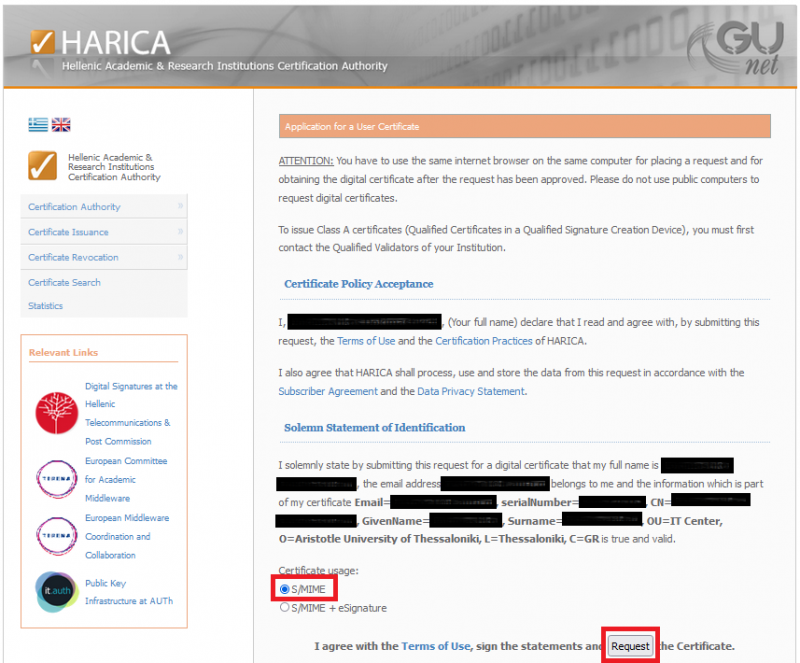
Task: Click the 'Solemn Statement of Identification' heading
Action: tap(374, 428)
